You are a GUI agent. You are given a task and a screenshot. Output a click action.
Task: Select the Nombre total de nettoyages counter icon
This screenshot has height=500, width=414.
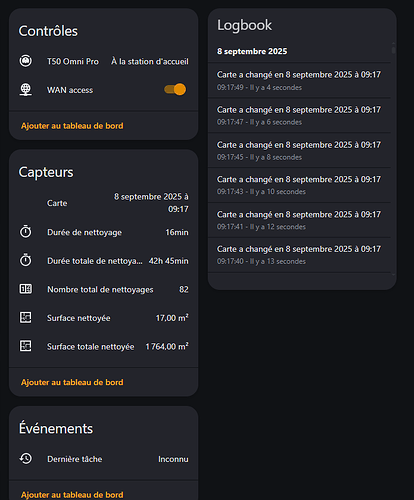pyautogui.click(x=26, y=289)
